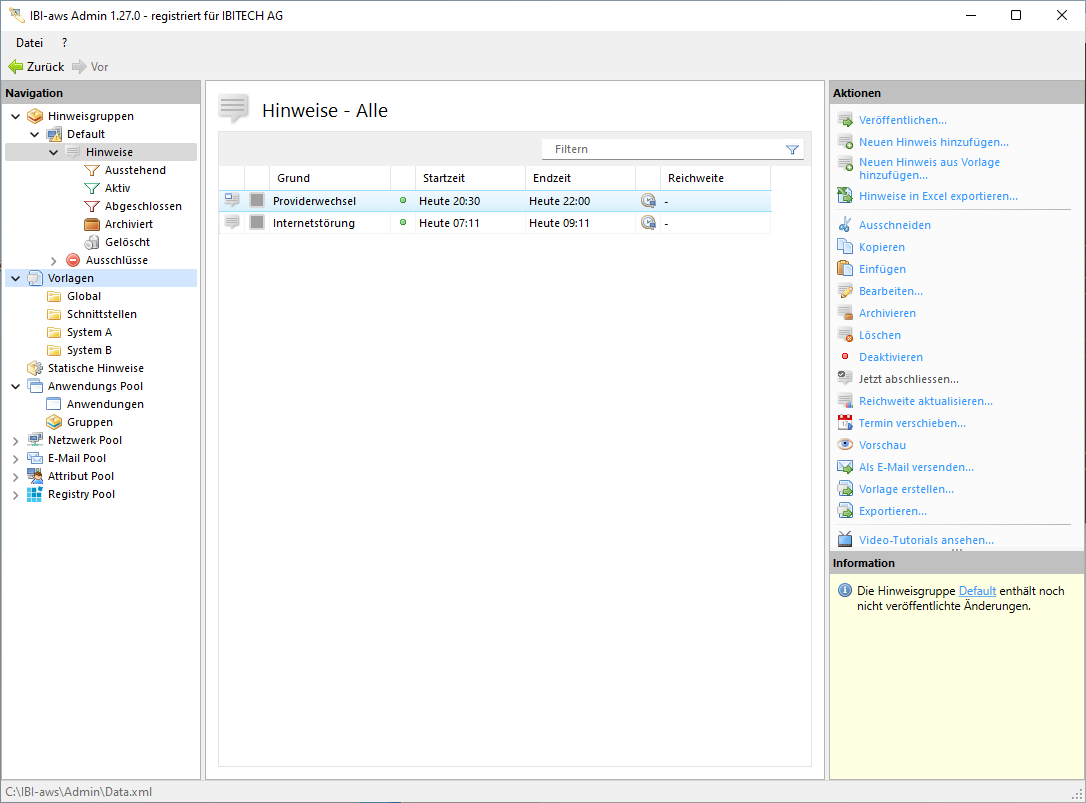Click the Veröffentlichen action icon

point(845,120)
